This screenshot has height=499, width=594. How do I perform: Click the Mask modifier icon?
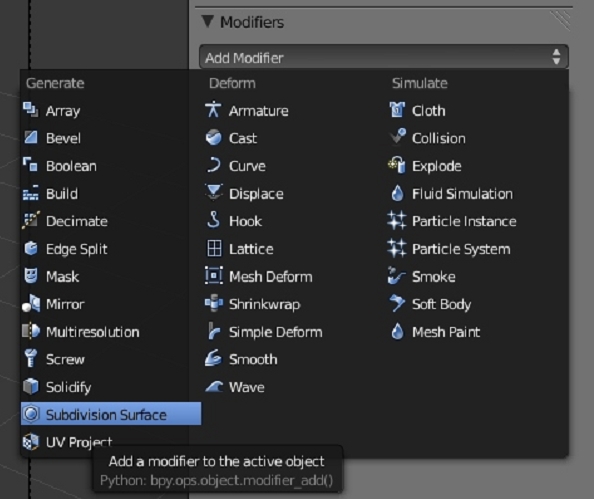point(30,276)
